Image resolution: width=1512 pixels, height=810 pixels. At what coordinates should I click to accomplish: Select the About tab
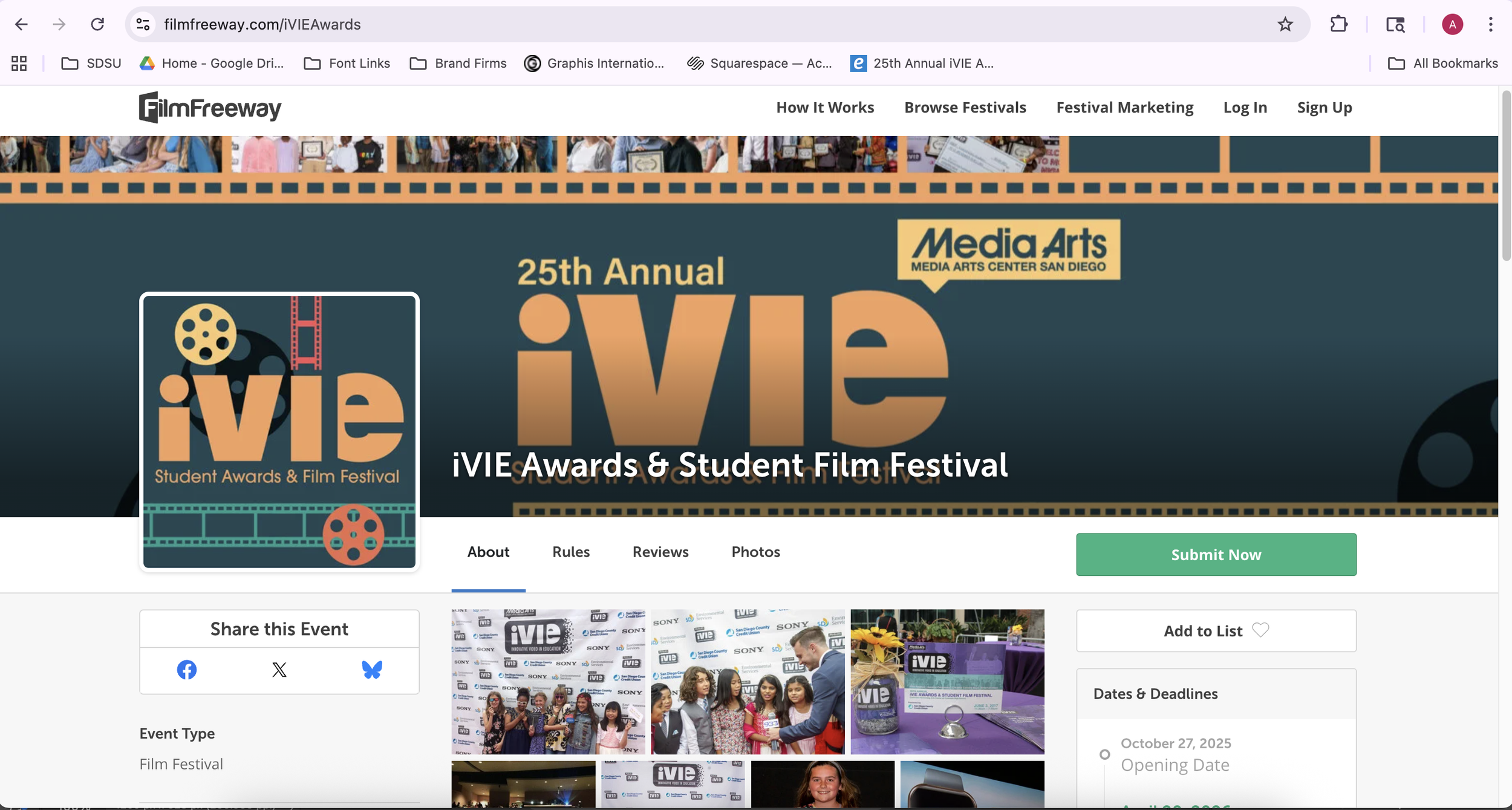(x=488, y=552)
